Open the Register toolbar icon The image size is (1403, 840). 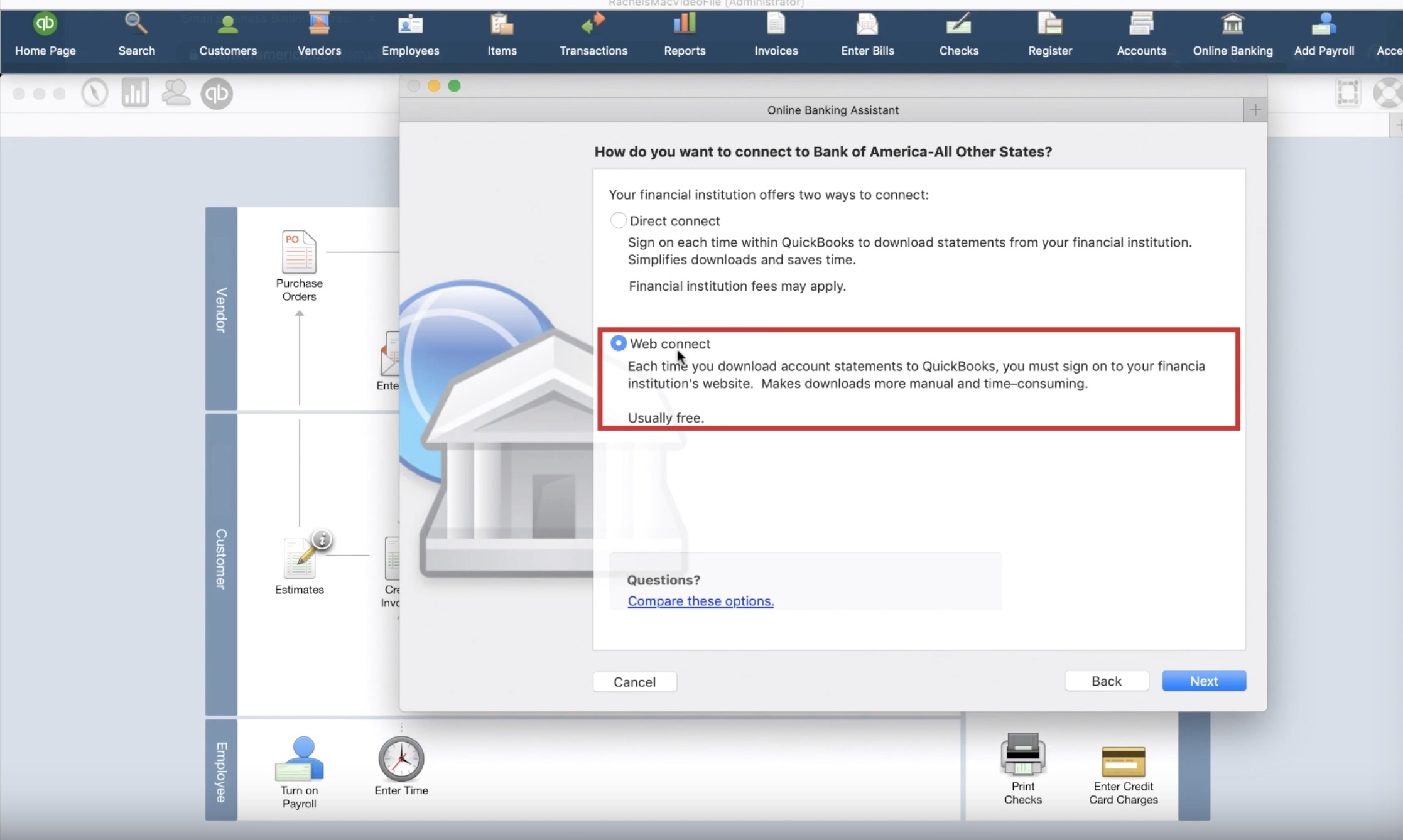[1050, 35]
